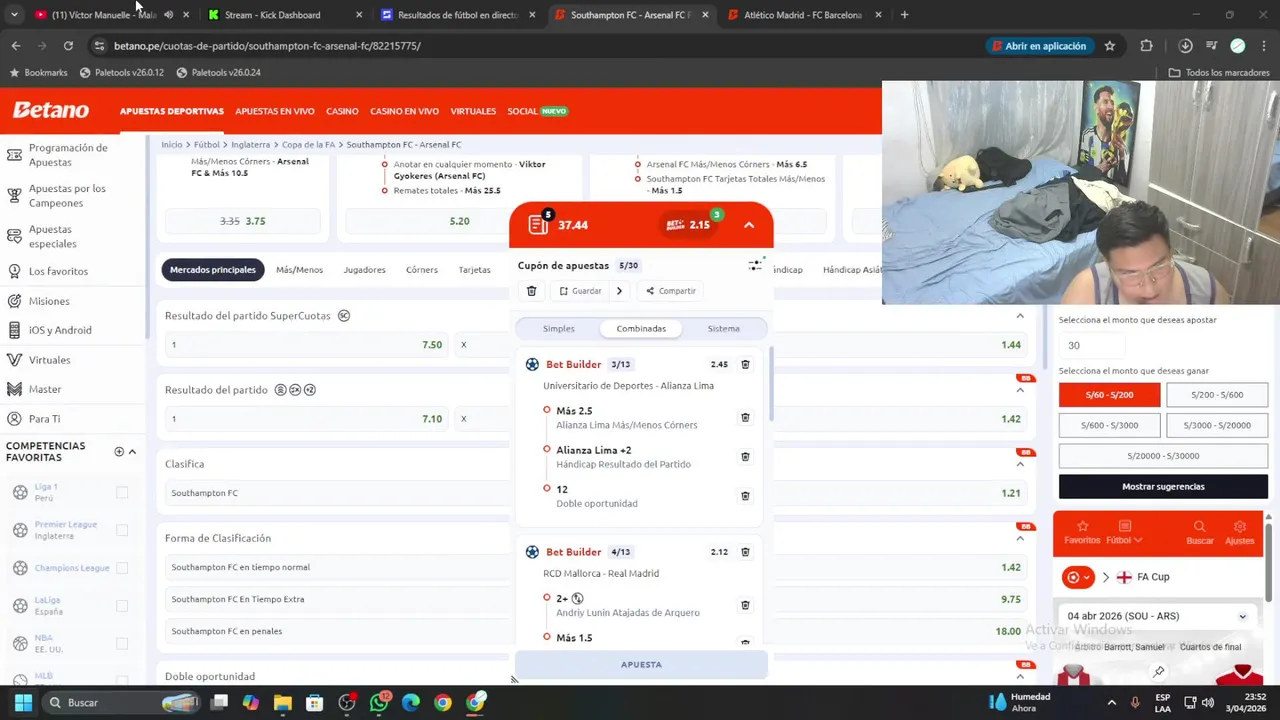Click Mostrar sugerencias button
Viewport: 1280px width, 720px height.
click(1163, 487)
